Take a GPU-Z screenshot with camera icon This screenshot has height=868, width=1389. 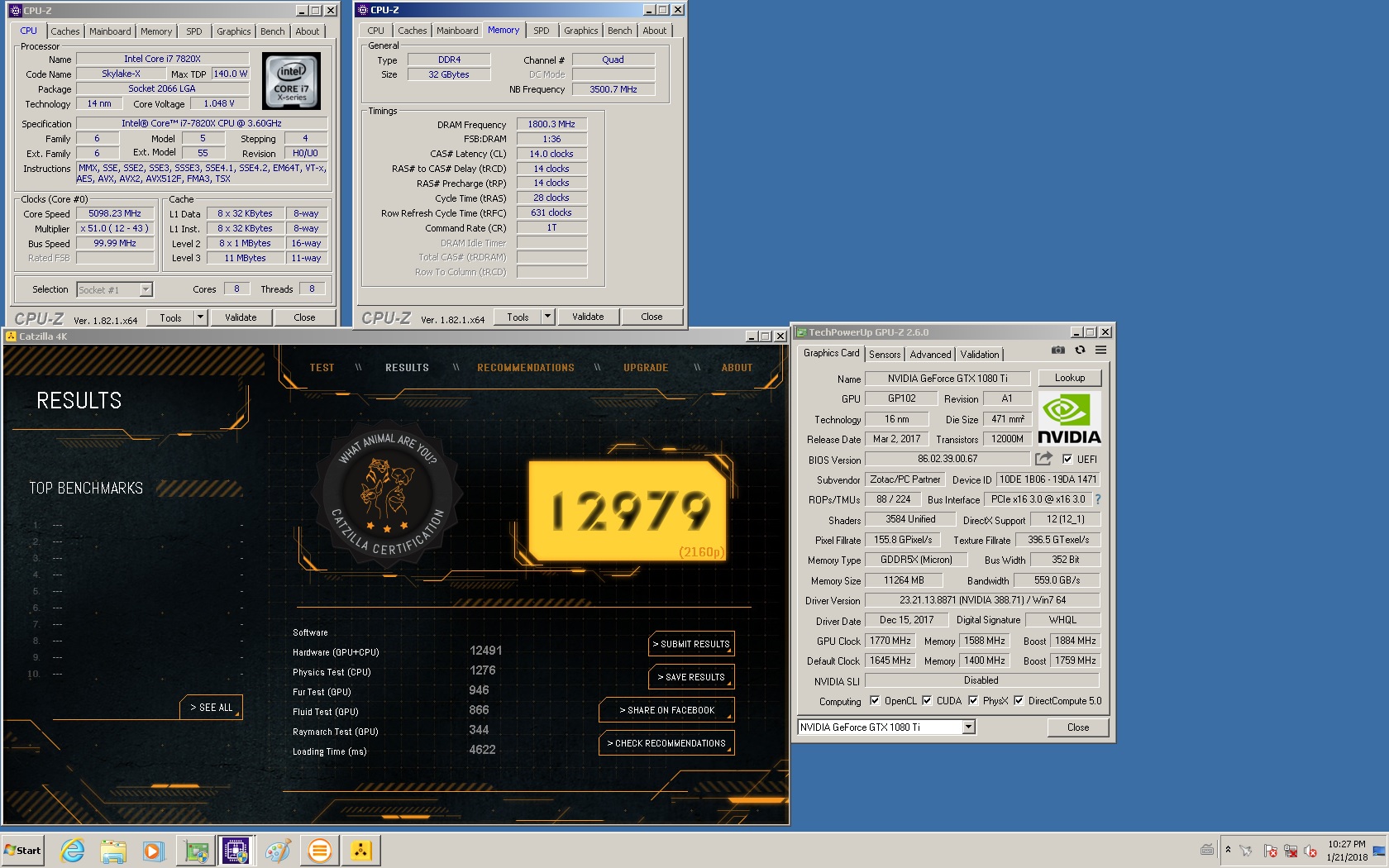point(1058,350)
